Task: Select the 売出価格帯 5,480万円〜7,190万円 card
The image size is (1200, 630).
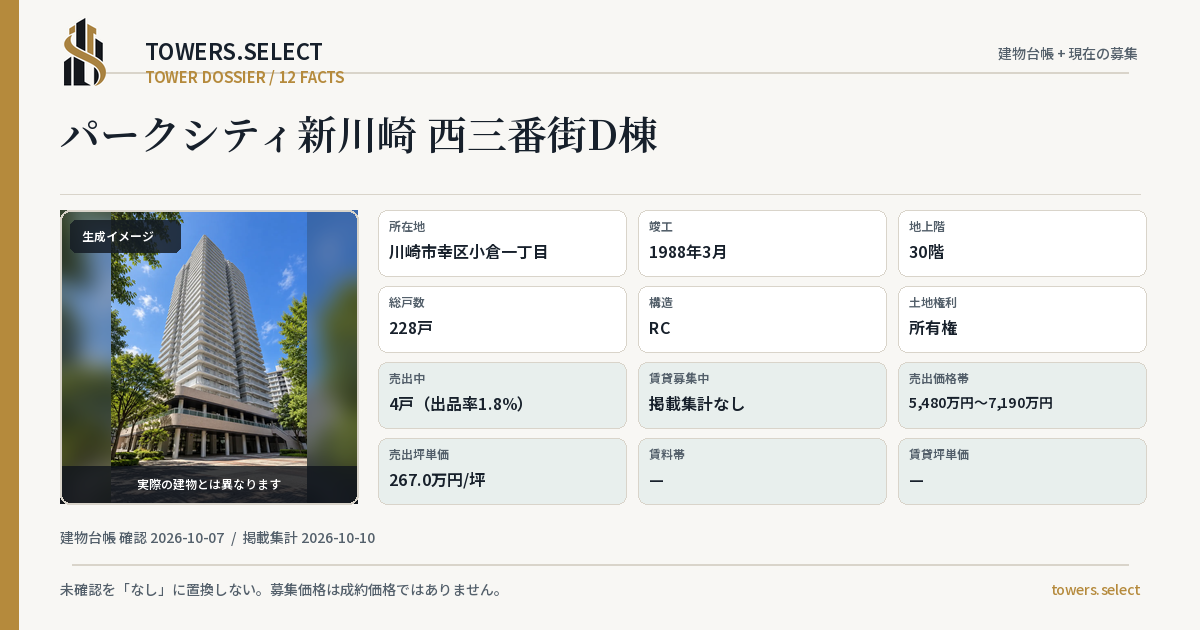Action: [1022, 395]
